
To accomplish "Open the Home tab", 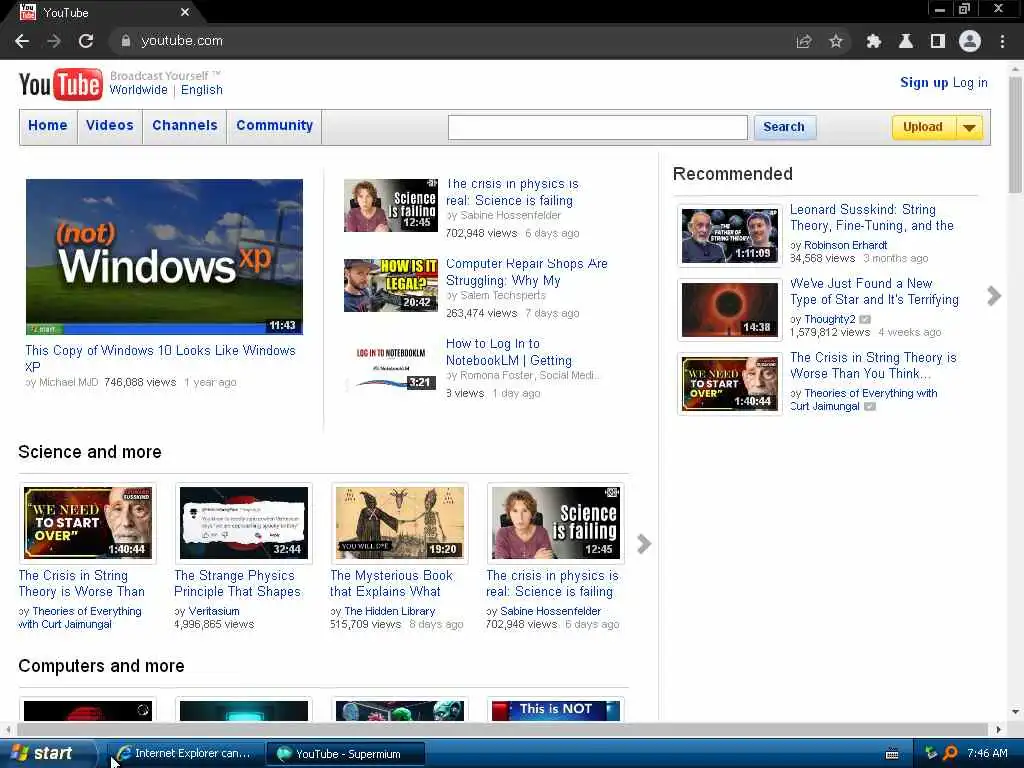I will click(48, 125).
